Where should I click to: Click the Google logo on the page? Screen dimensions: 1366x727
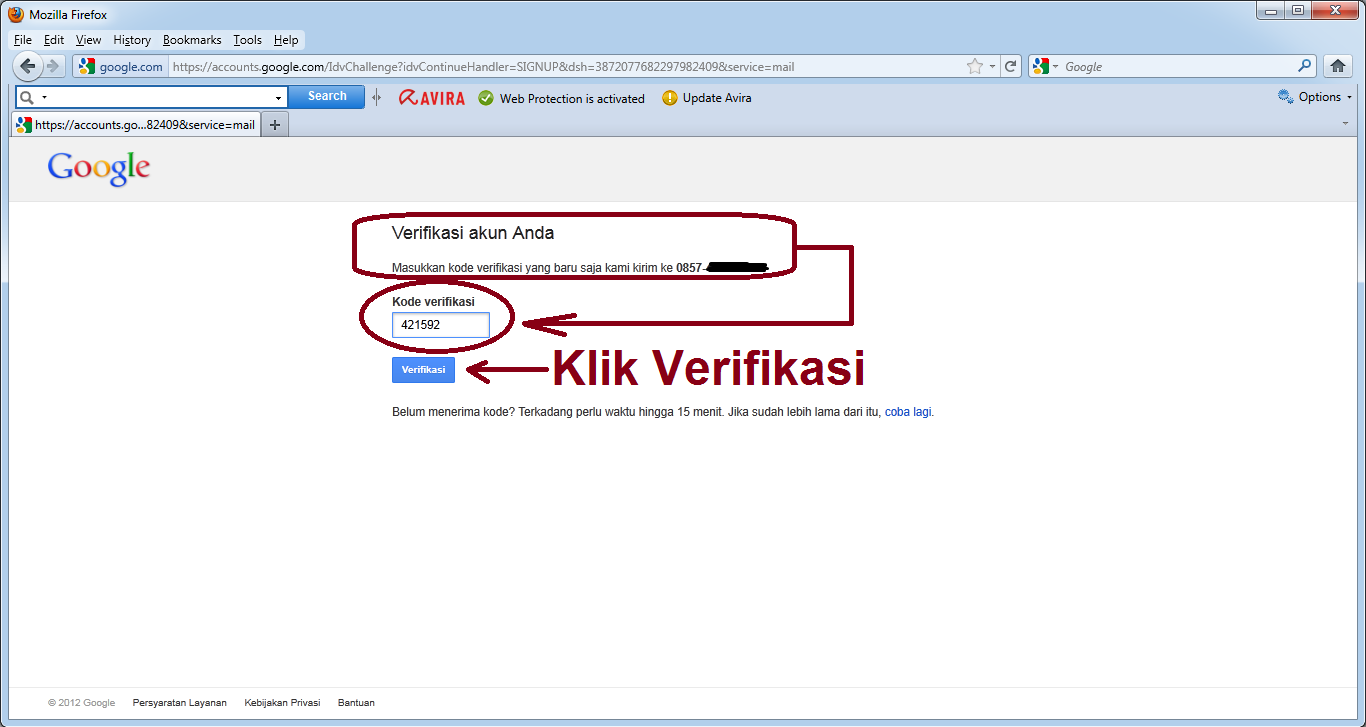point(97,168)
